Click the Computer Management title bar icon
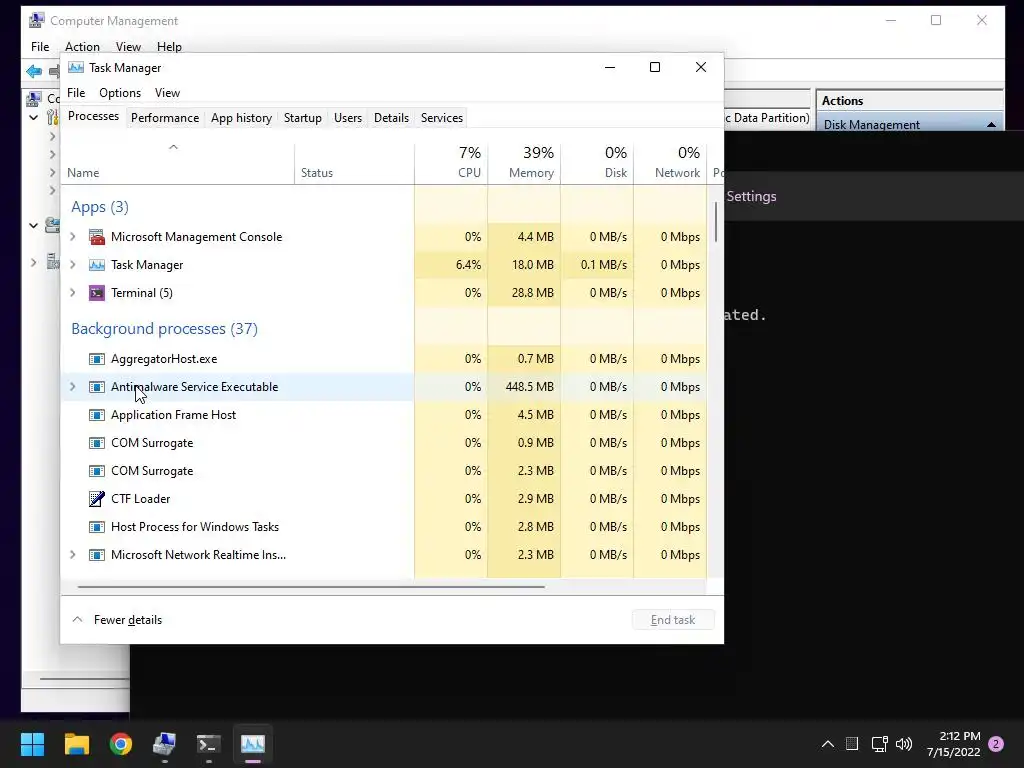 pos(37,20)
